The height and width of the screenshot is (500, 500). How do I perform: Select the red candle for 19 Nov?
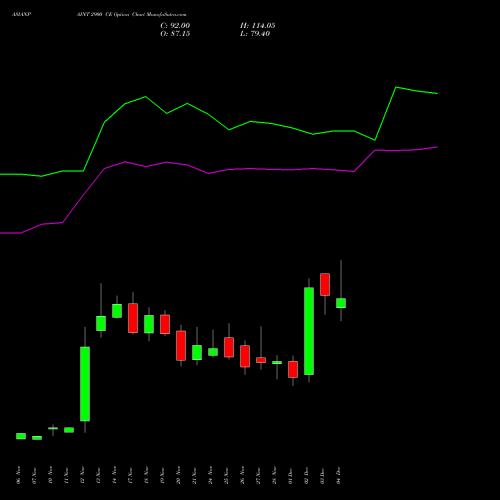coord(165,324)
